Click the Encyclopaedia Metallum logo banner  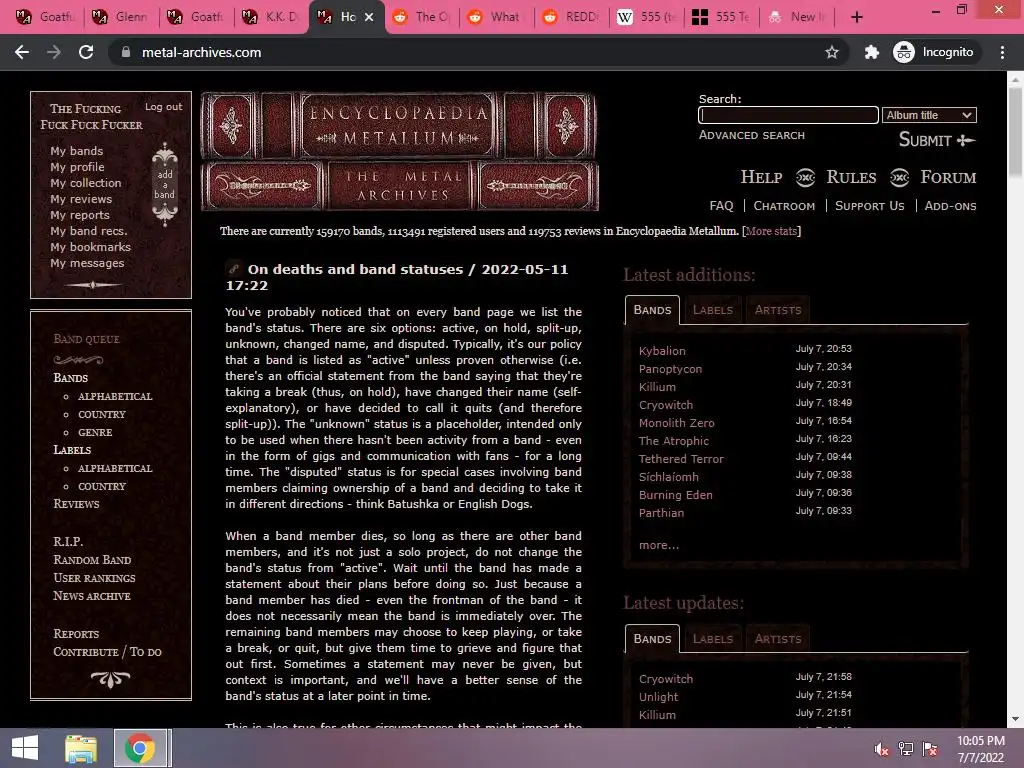click(399, 151)
